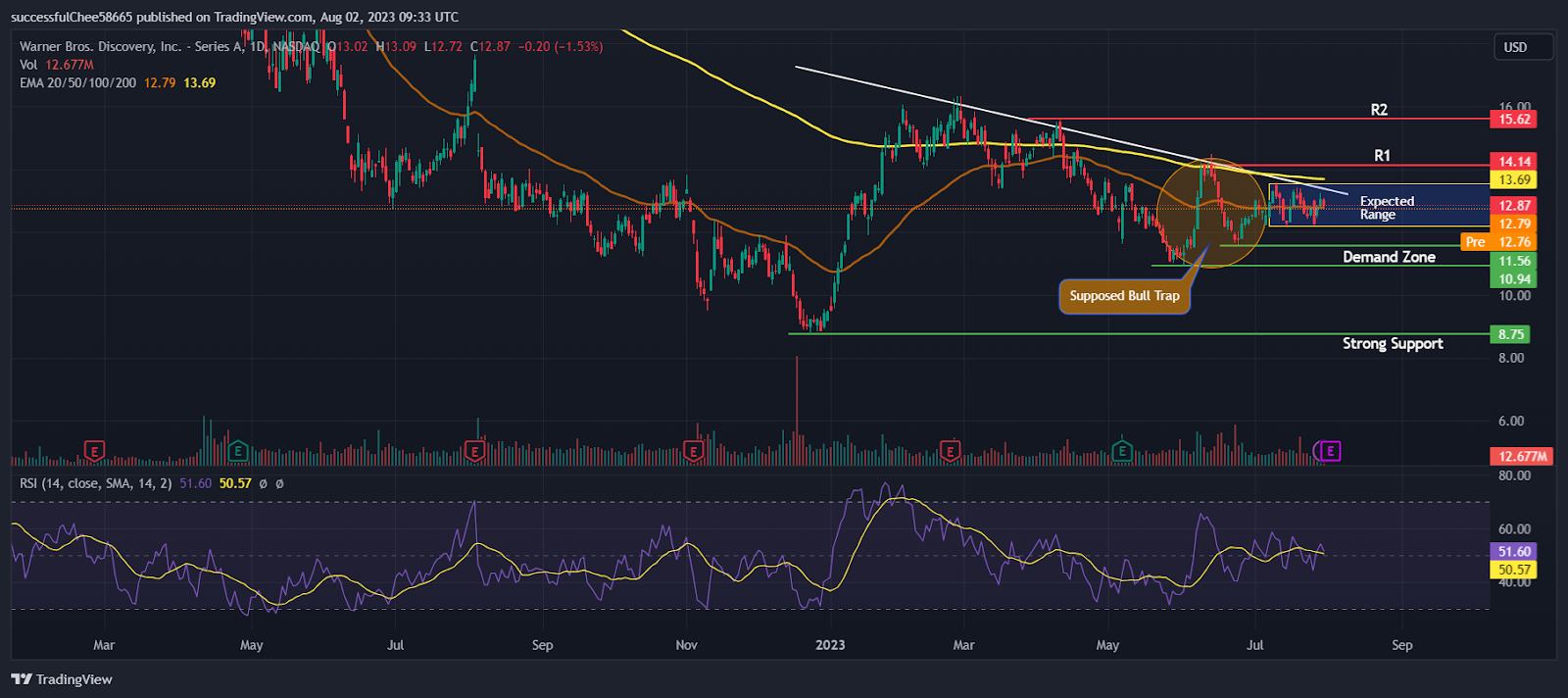Click the orange Supposed Bull Trap circle highlight

(x=1211, y=213)
